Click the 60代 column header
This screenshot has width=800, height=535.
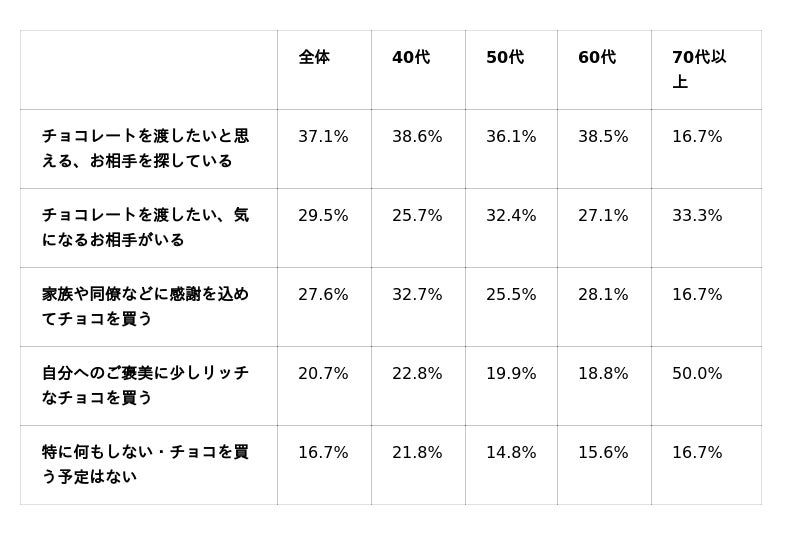point(597,58)
